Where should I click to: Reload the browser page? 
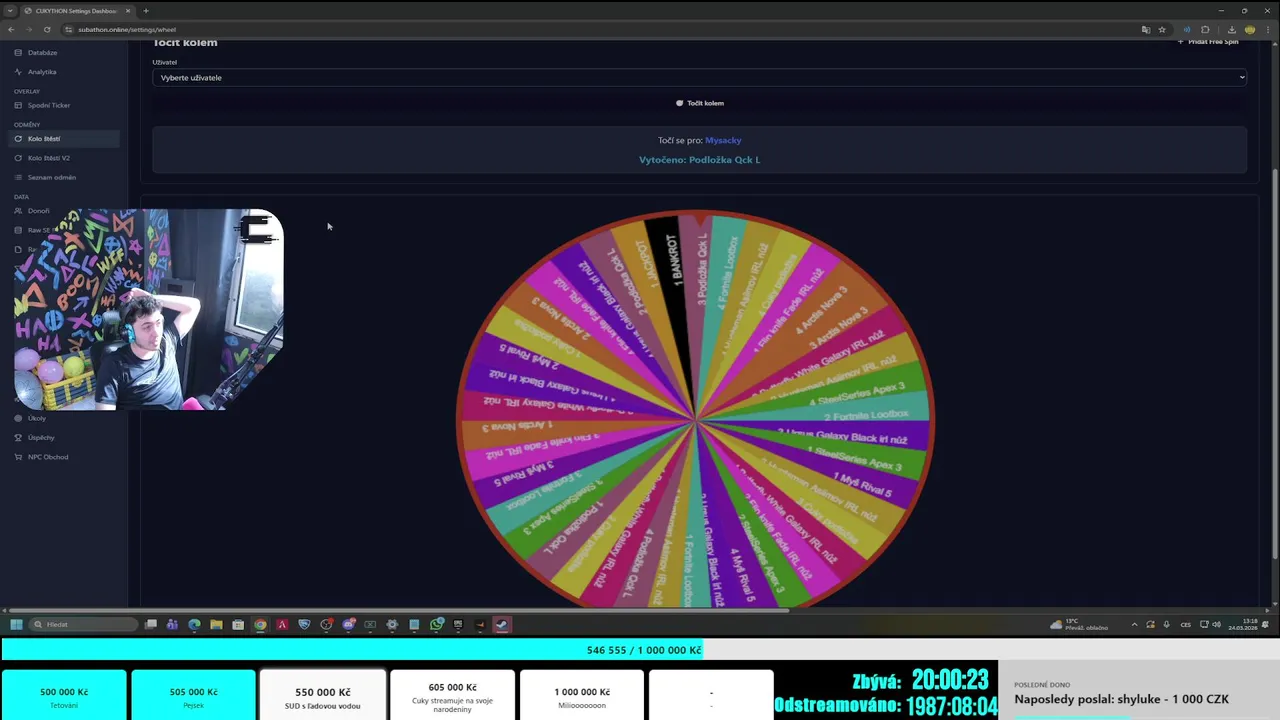click(47, 29)
